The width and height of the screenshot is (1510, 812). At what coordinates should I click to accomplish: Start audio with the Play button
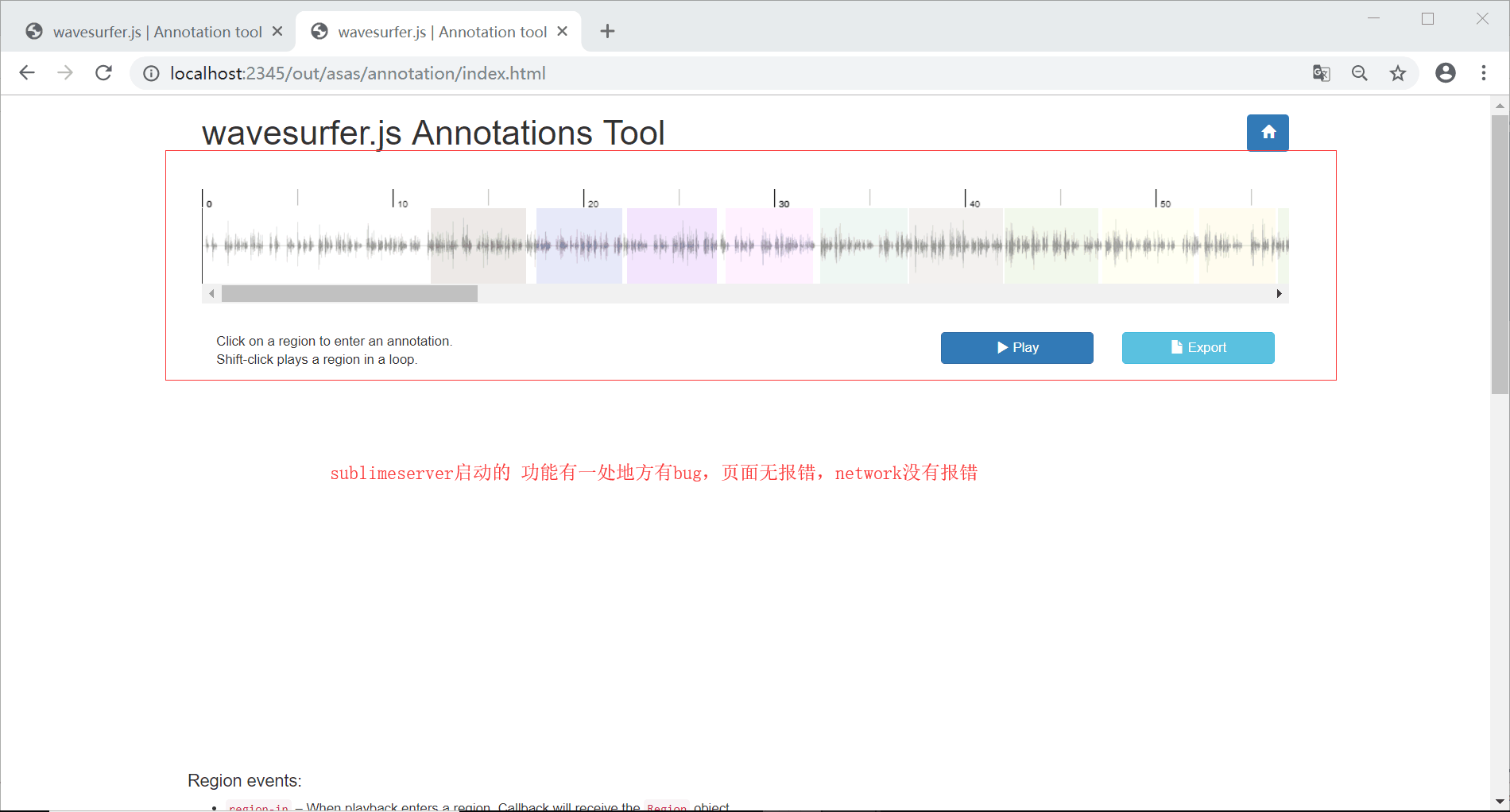pyautogui.click(x=1017, y=348)
